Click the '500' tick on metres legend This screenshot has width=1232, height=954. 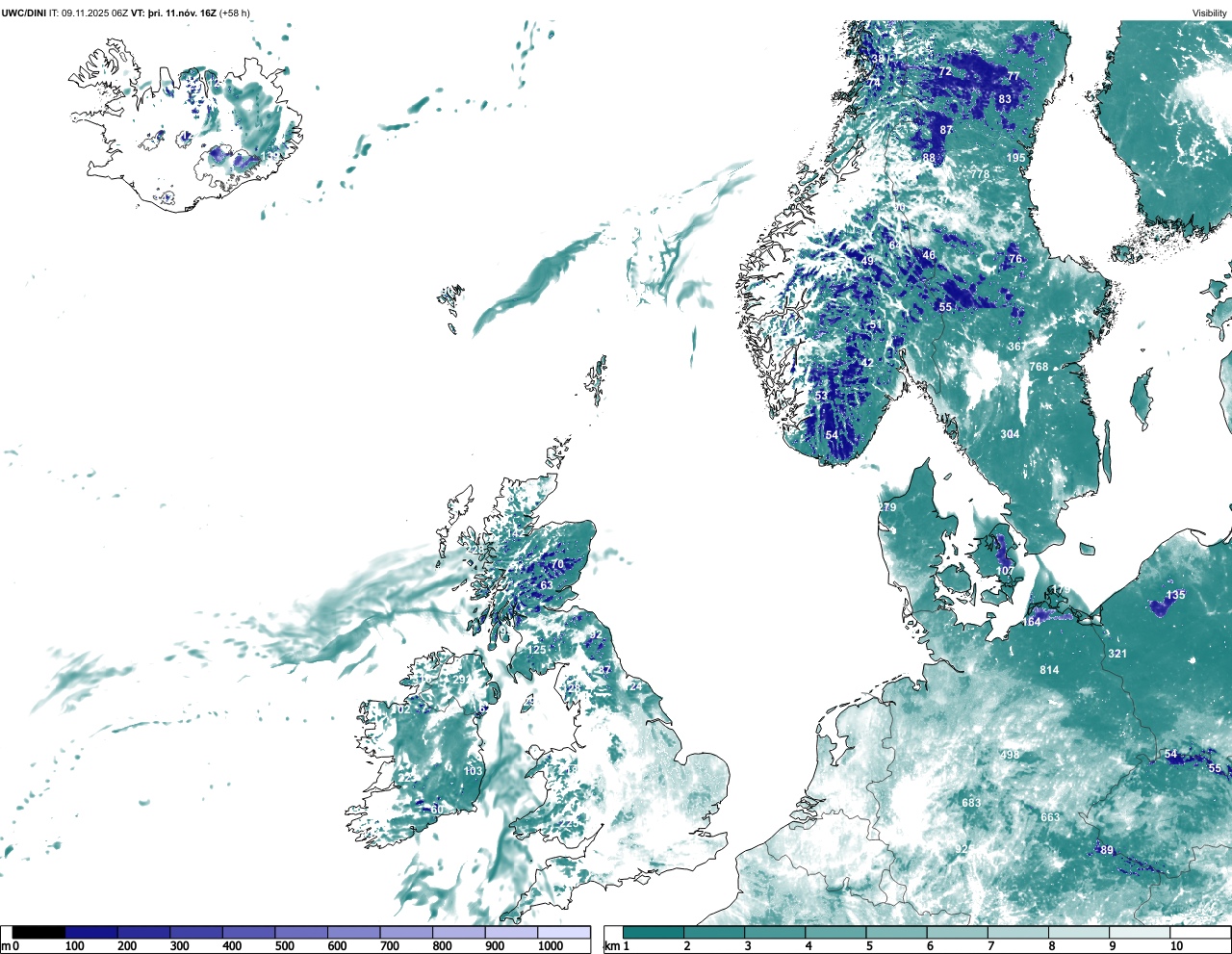click(284, 946)
